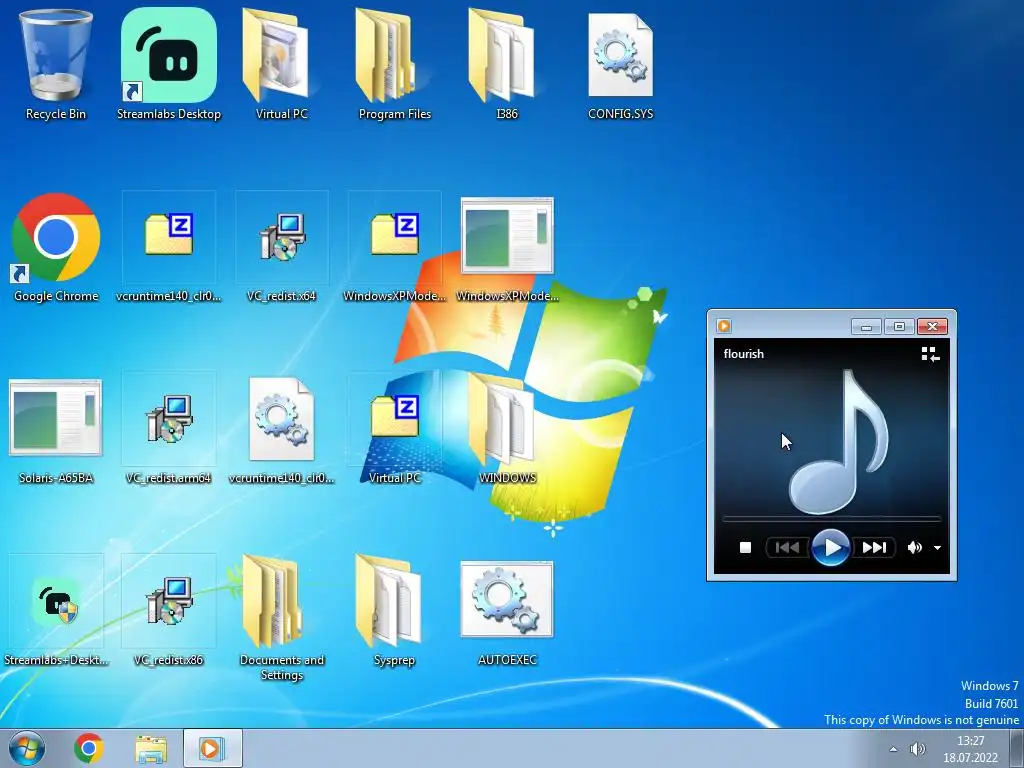Select the I386 folder
This screenshot has width=1024, height=768.
507,64
